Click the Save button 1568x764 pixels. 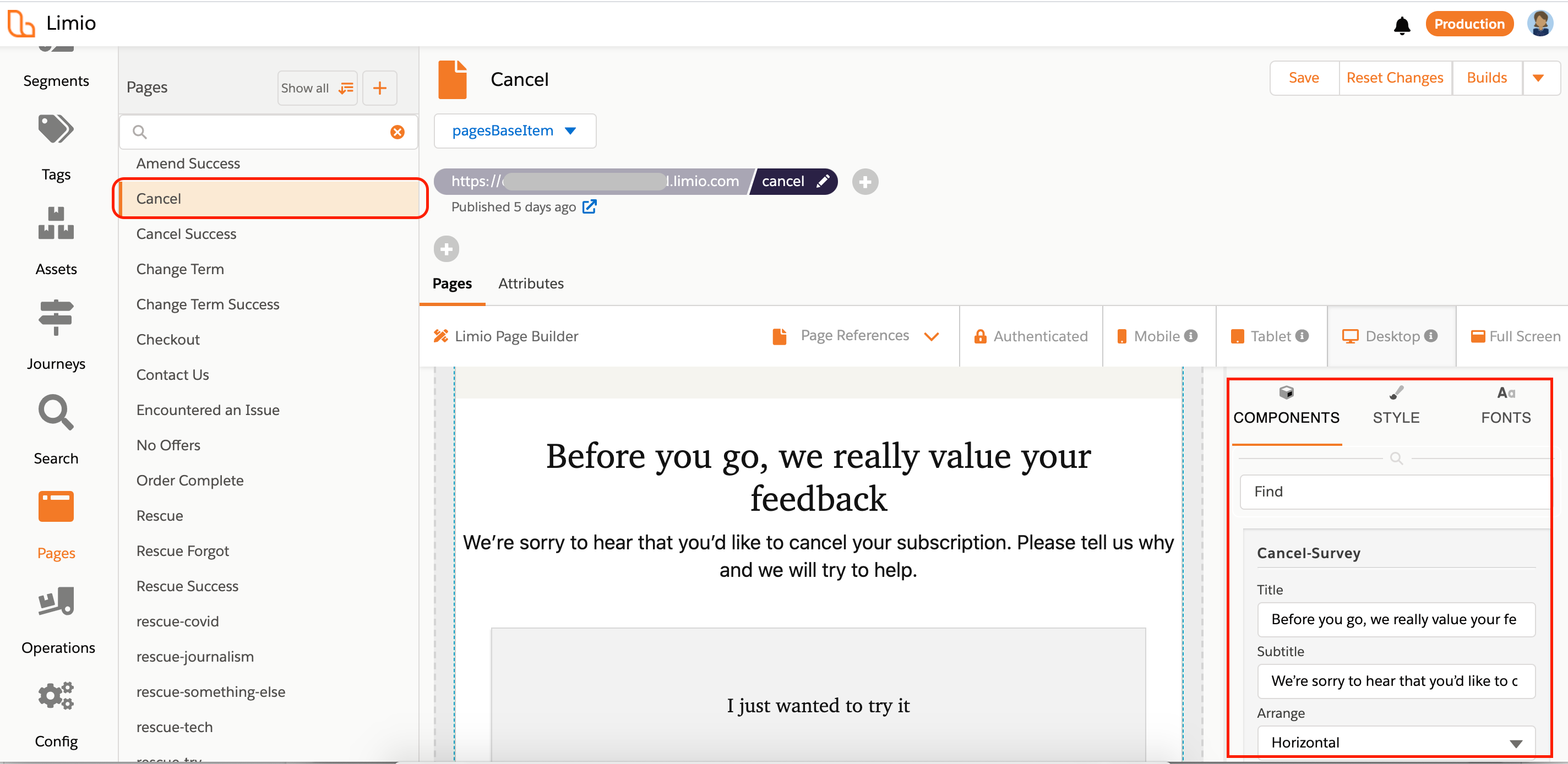[x=1303, y=78]
